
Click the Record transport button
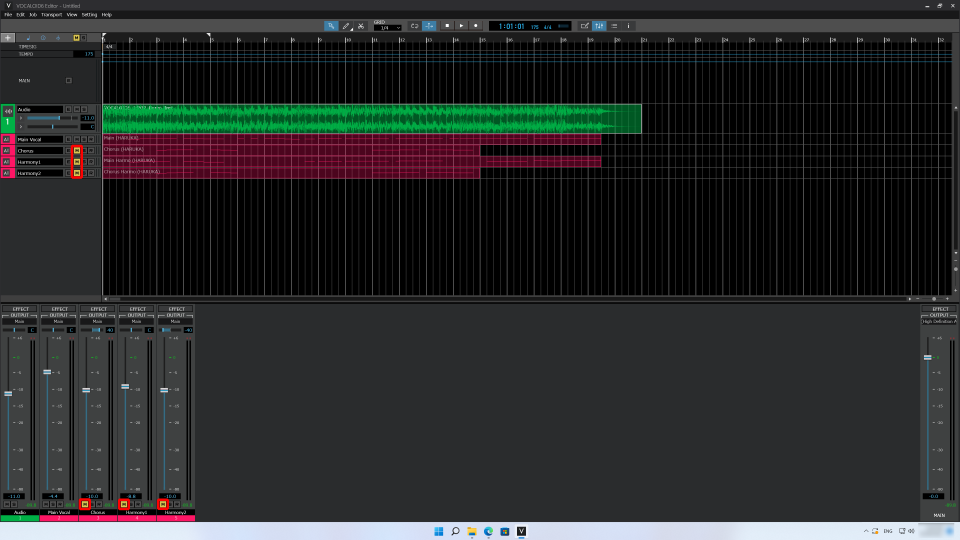[475, 26]
